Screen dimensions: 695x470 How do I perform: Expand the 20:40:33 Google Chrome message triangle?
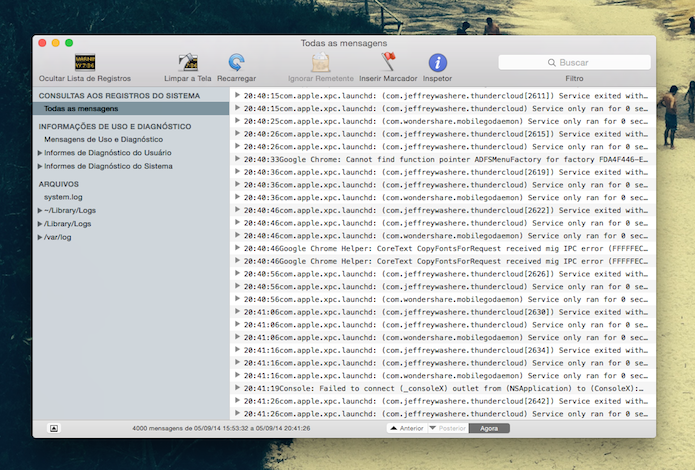click(238, 159)
